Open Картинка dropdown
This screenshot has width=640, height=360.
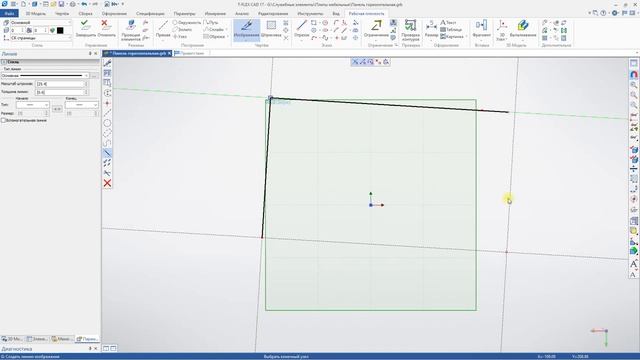(x=453, y=37)
